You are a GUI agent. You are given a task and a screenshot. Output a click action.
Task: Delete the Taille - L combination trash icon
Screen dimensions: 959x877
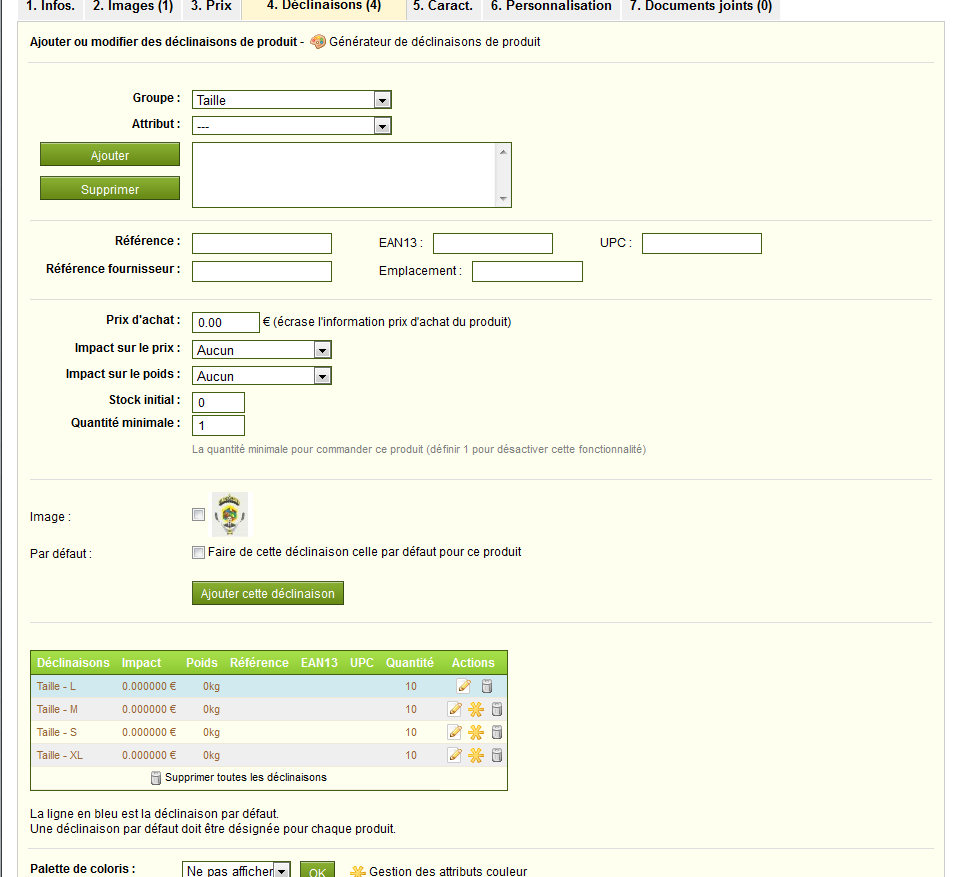487,686
